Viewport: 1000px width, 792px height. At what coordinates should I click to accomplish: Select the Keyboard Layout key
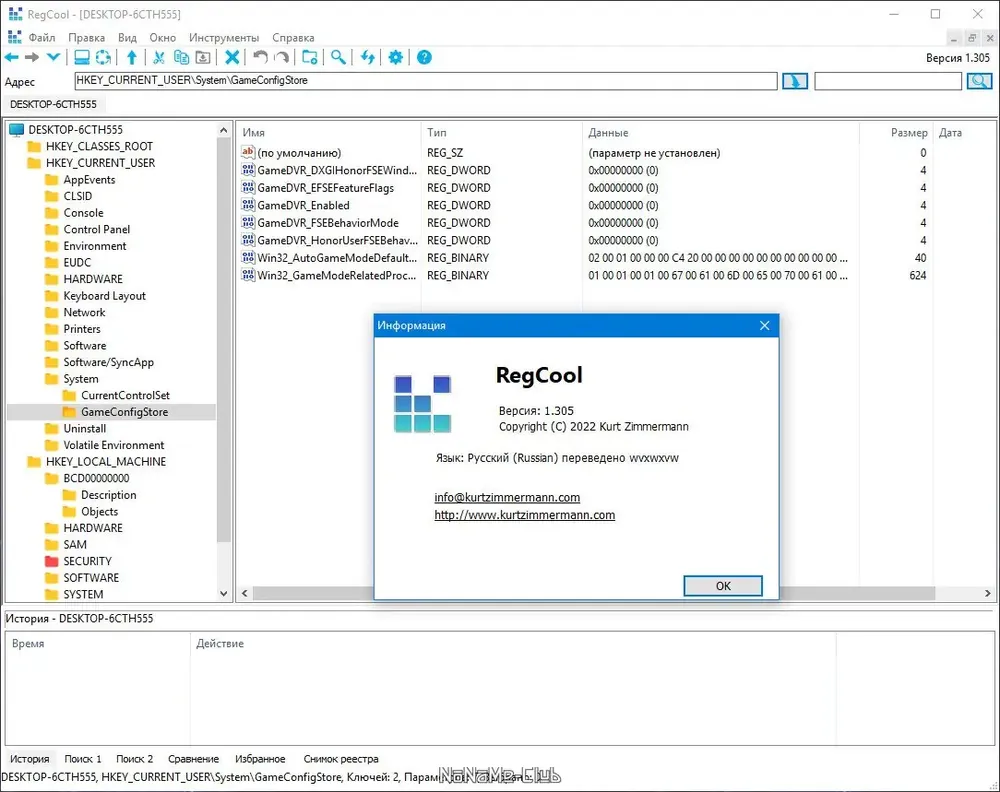[x=104, y=295]
